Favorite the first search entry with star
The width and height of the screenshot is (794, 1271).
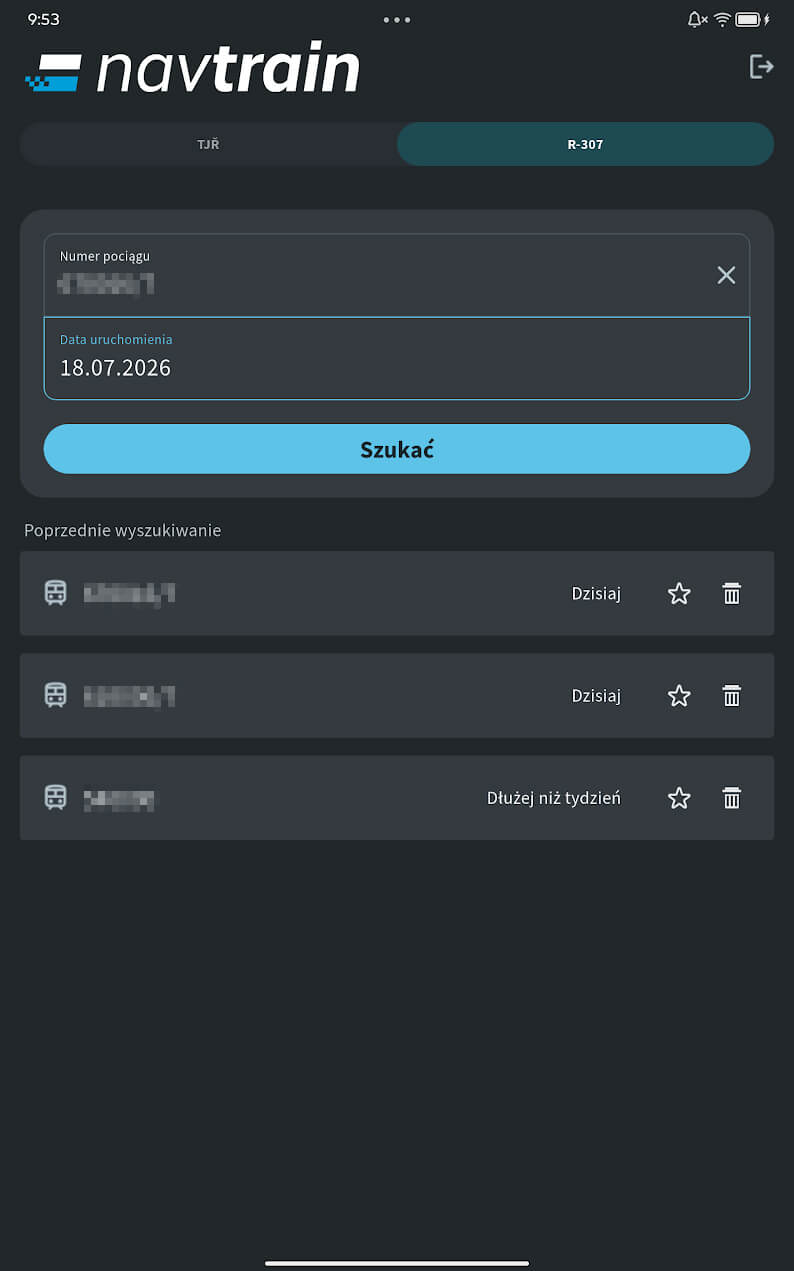(x=679, y=594)
